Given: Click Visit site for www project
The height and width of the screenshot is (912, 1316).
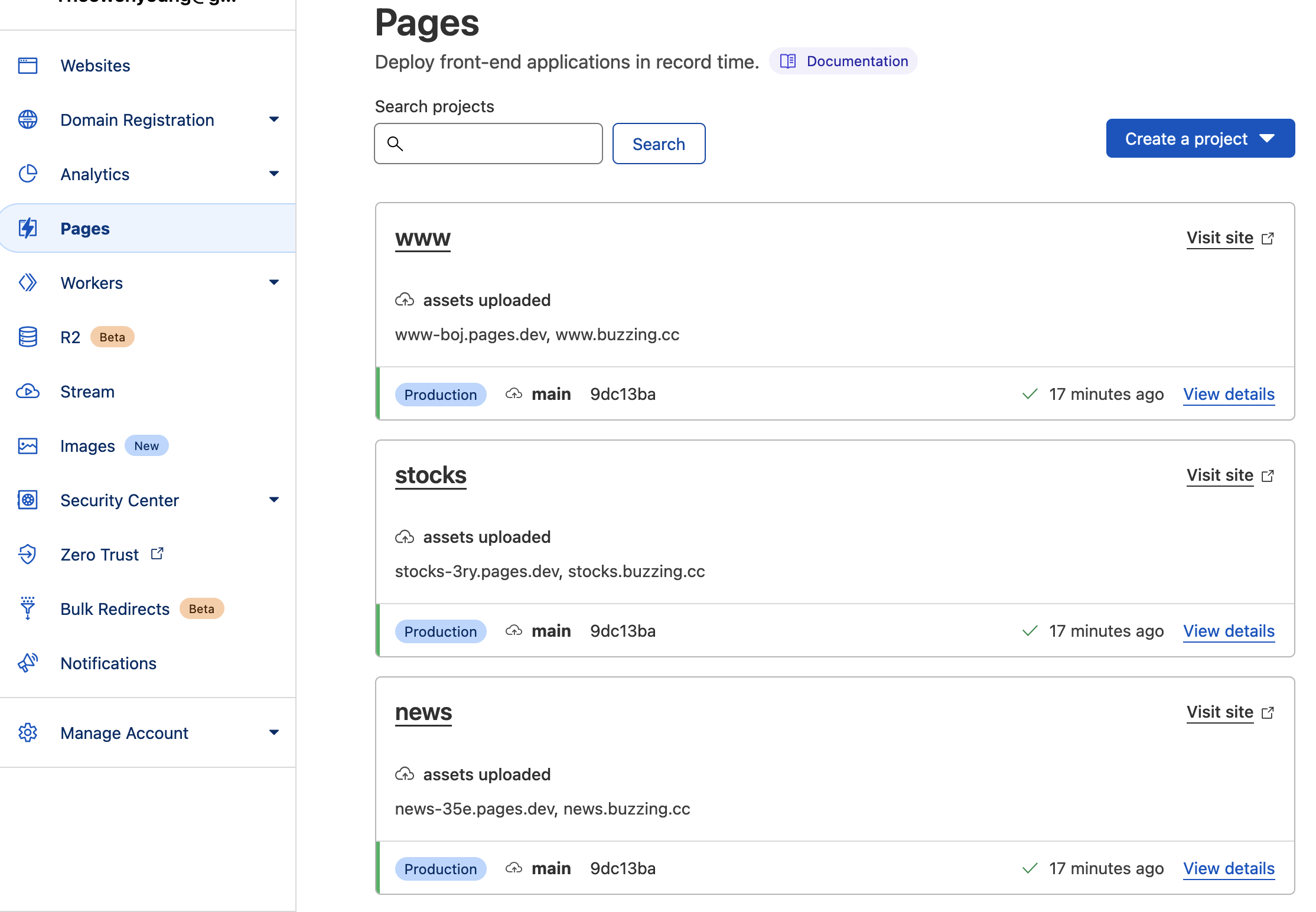Looking at the screenshot, I should pyautogui.click(x=1220, y=237).
